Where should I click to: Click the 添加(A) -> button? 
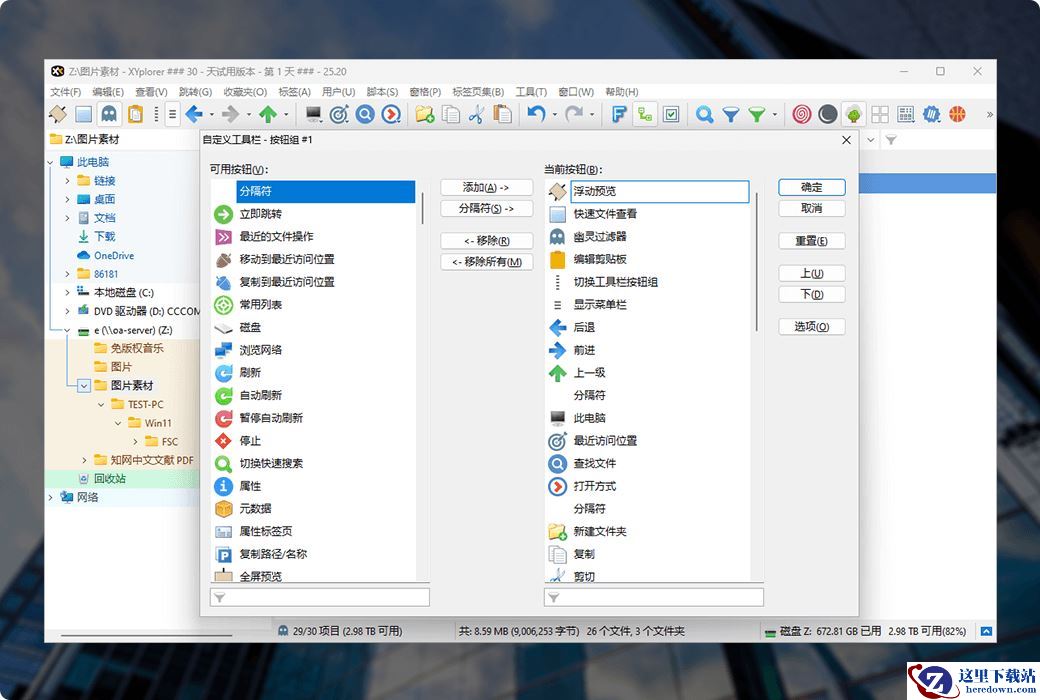pyautogui.click(x=486, y=188)
